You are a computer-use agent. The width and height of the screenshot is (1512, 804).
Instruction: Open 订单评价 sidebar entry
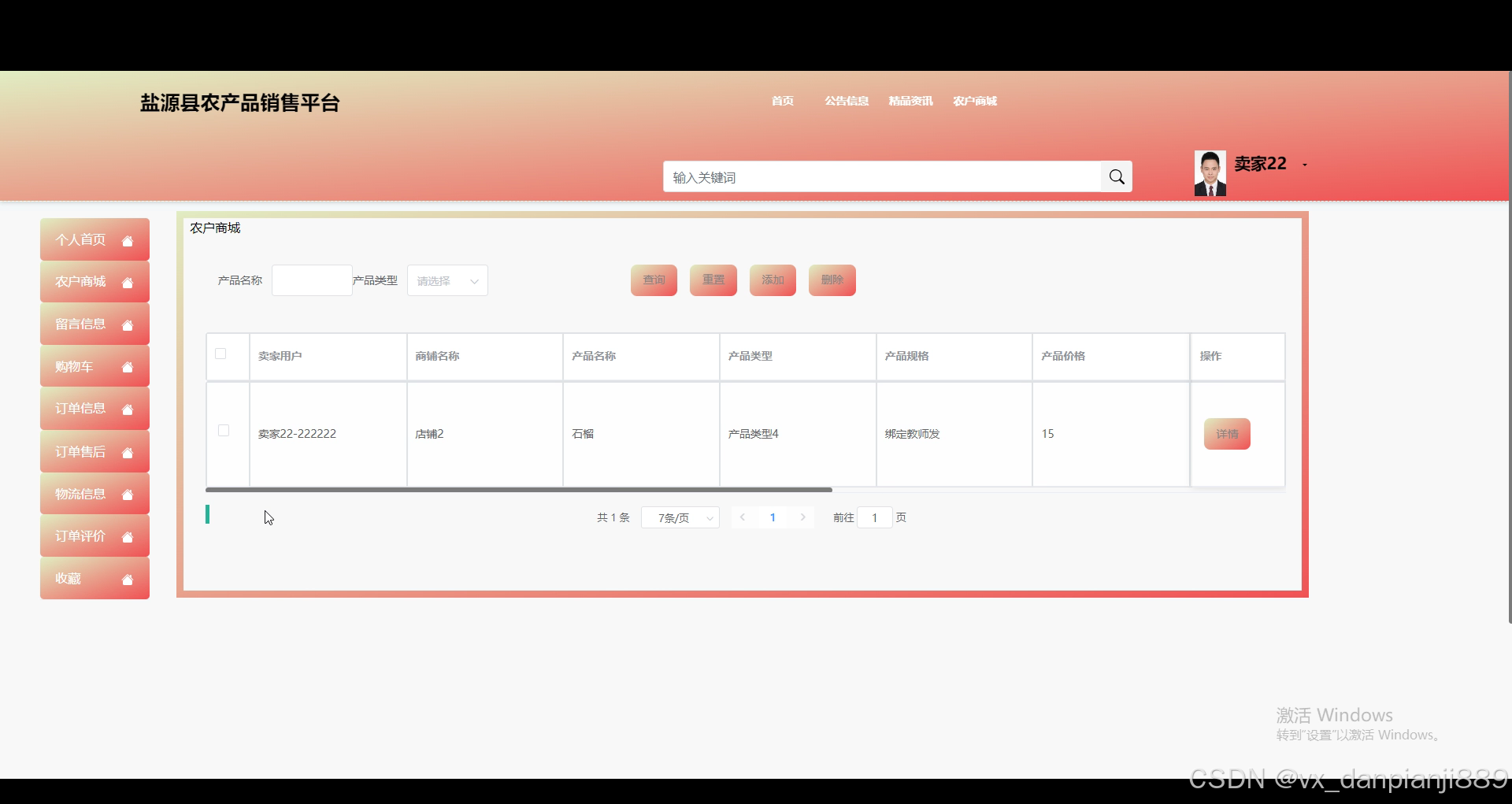click(x=94, y=536)
